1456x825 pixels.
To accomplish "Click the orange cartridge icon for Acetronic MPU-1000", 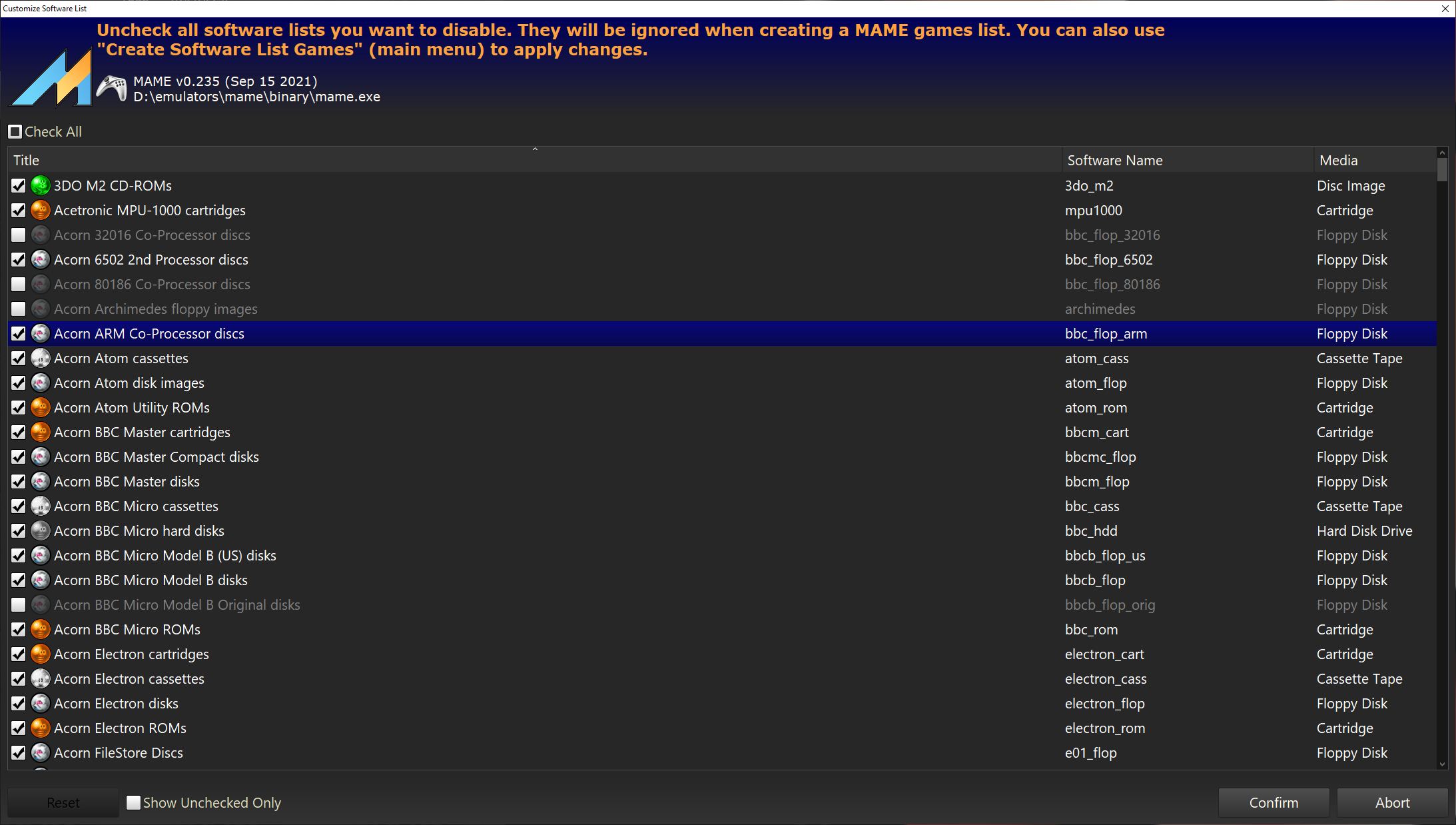I will (41, 210).
